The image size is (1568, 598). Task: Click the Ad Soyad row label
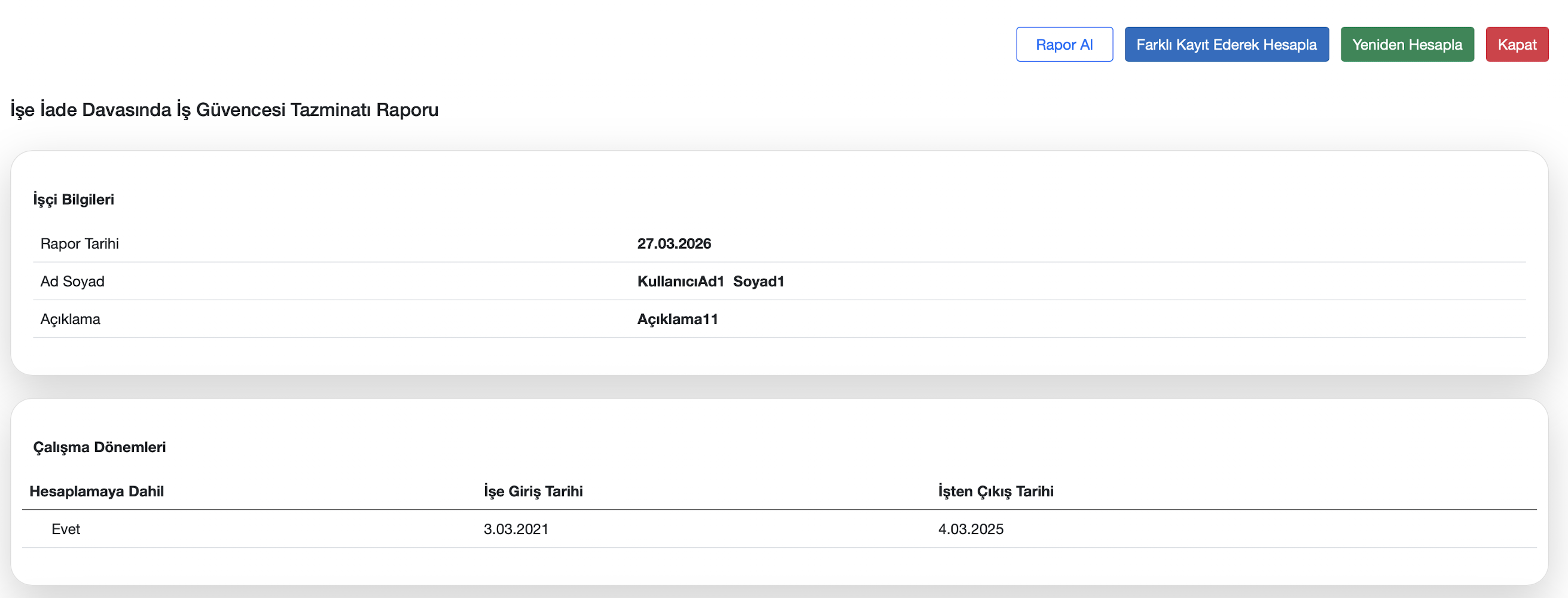[72, 281]
